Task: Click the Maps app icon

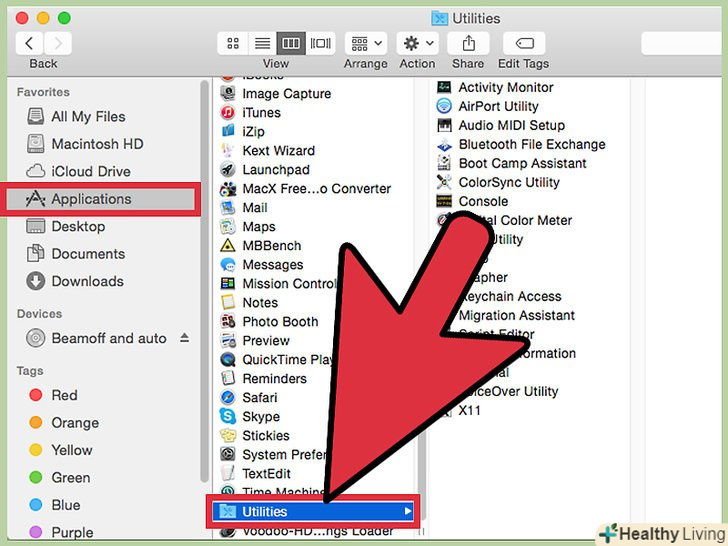Action: pos(228,227)
